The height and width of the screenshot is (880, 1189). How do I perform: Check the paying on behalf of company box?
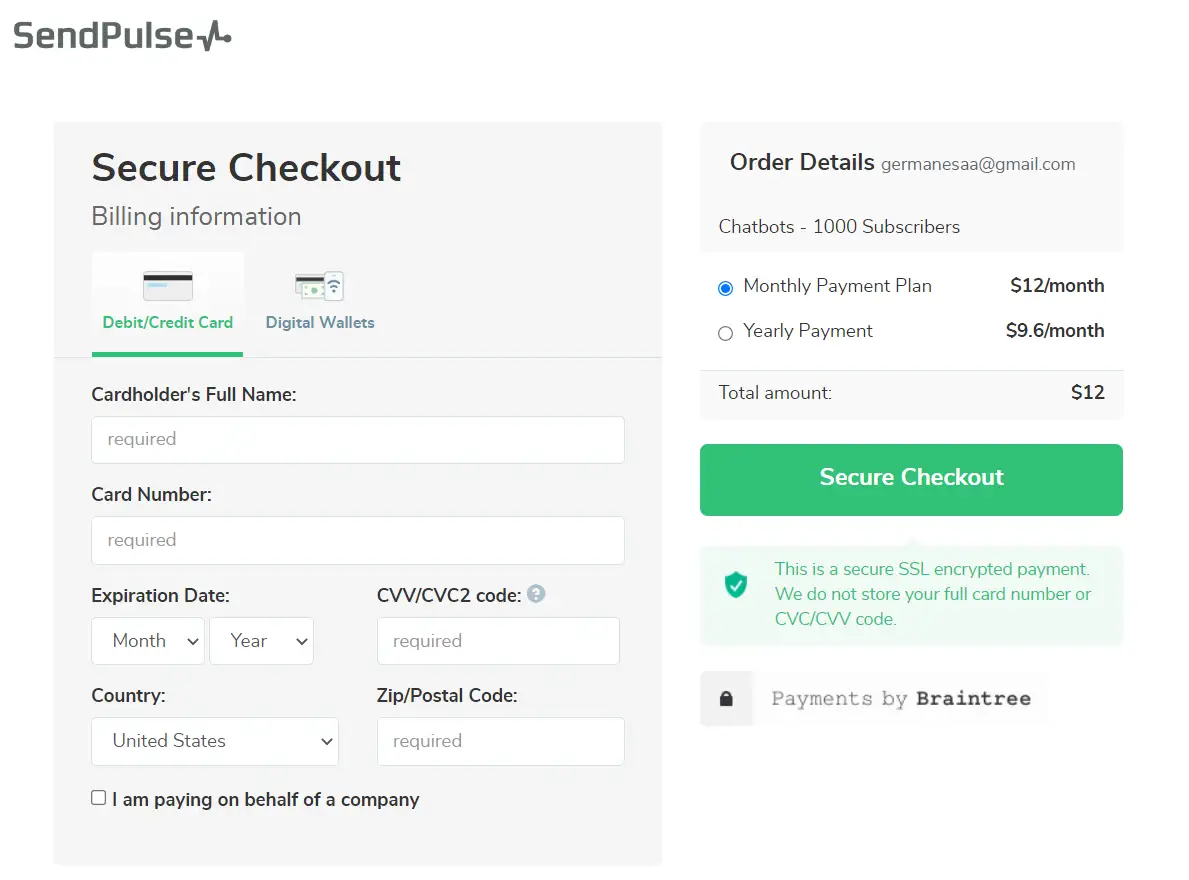(x=99, y=798)
